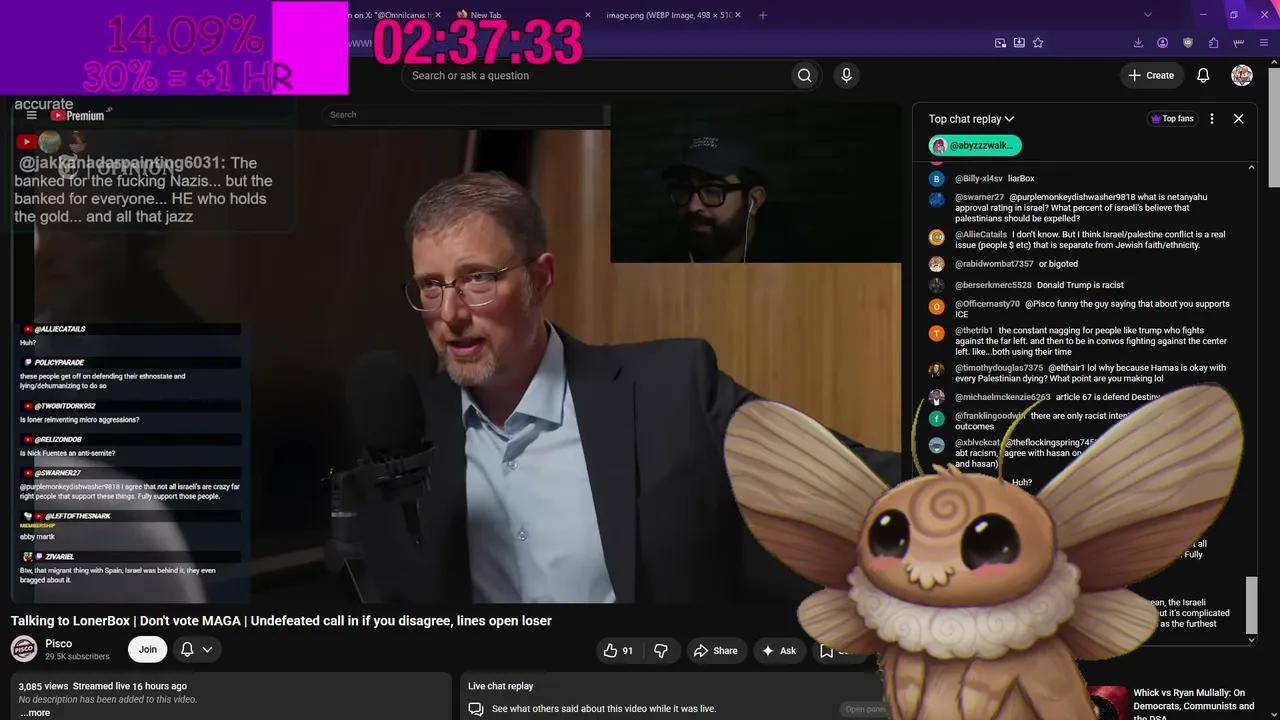The width and height of the screenshot is (1280, 720).
Task: Click the @Billy-xl4sv chat avatar
Action: (936, 179)
